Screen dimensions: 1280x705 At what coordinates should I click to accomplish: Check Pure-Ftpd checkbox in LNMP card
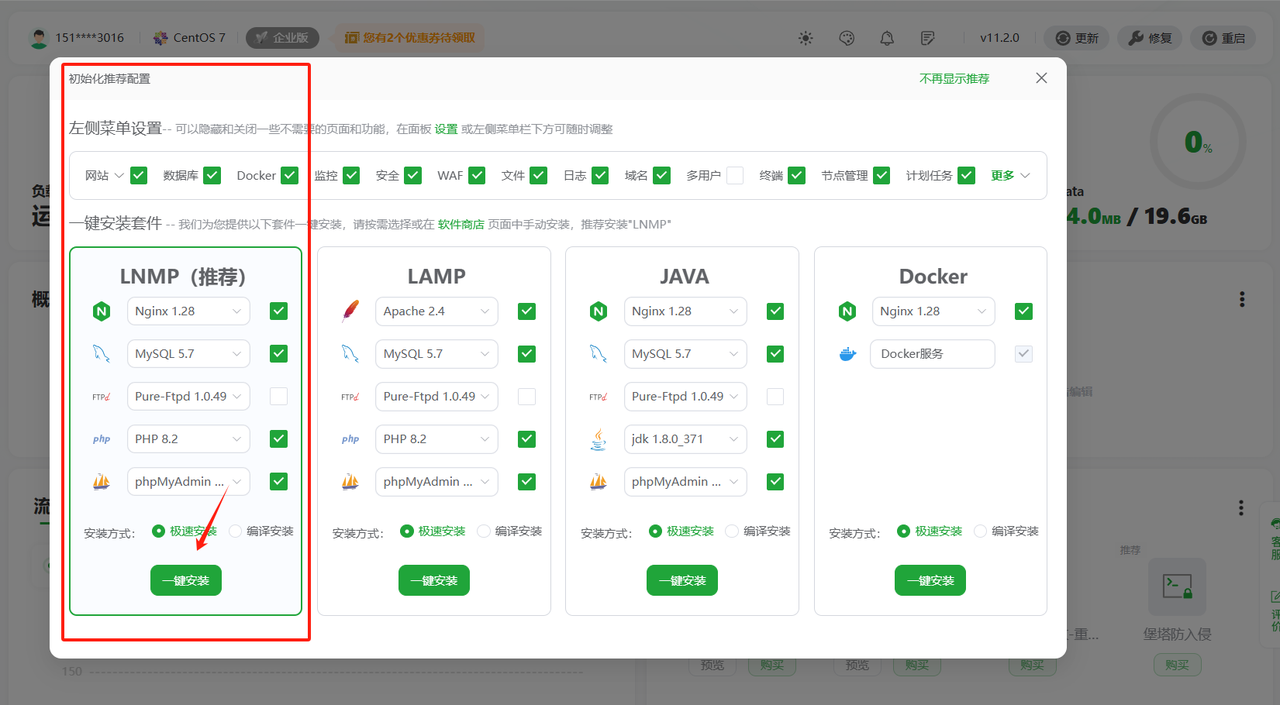(x=278, y=397)
